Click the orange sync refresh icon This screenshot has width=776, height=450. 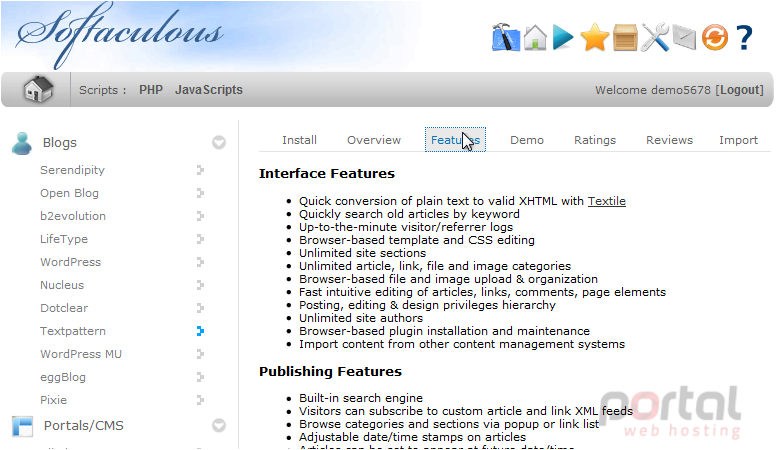click(x=715, y=38)
